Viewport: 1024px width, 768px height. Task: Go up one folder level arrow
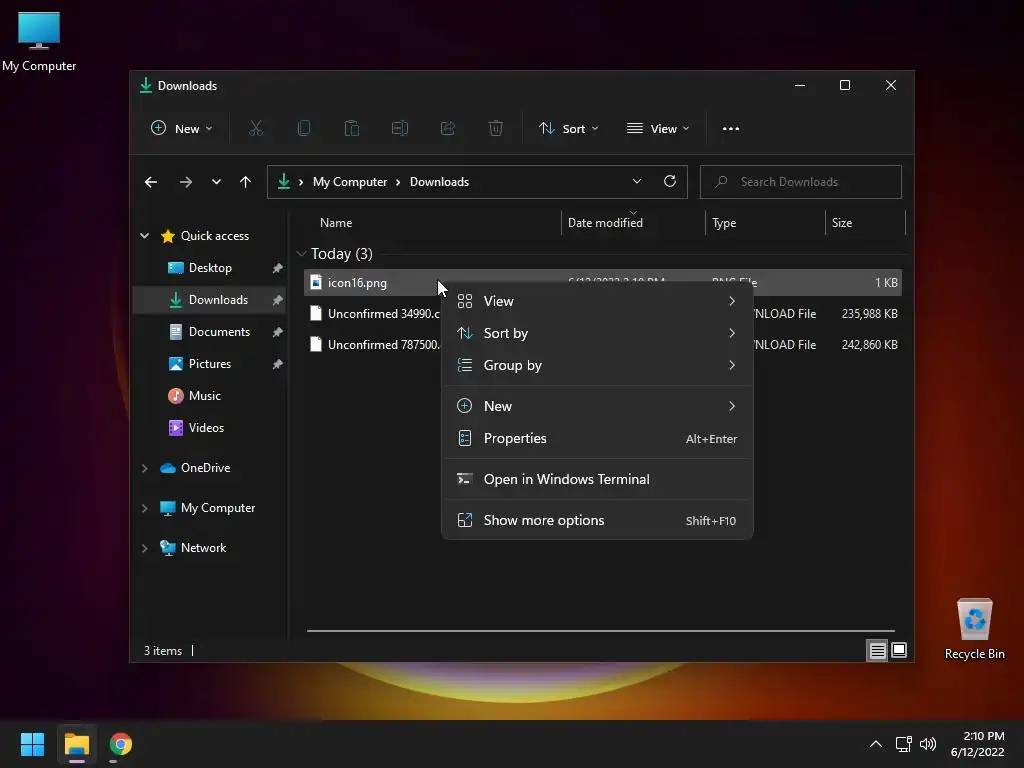point(246,182)
